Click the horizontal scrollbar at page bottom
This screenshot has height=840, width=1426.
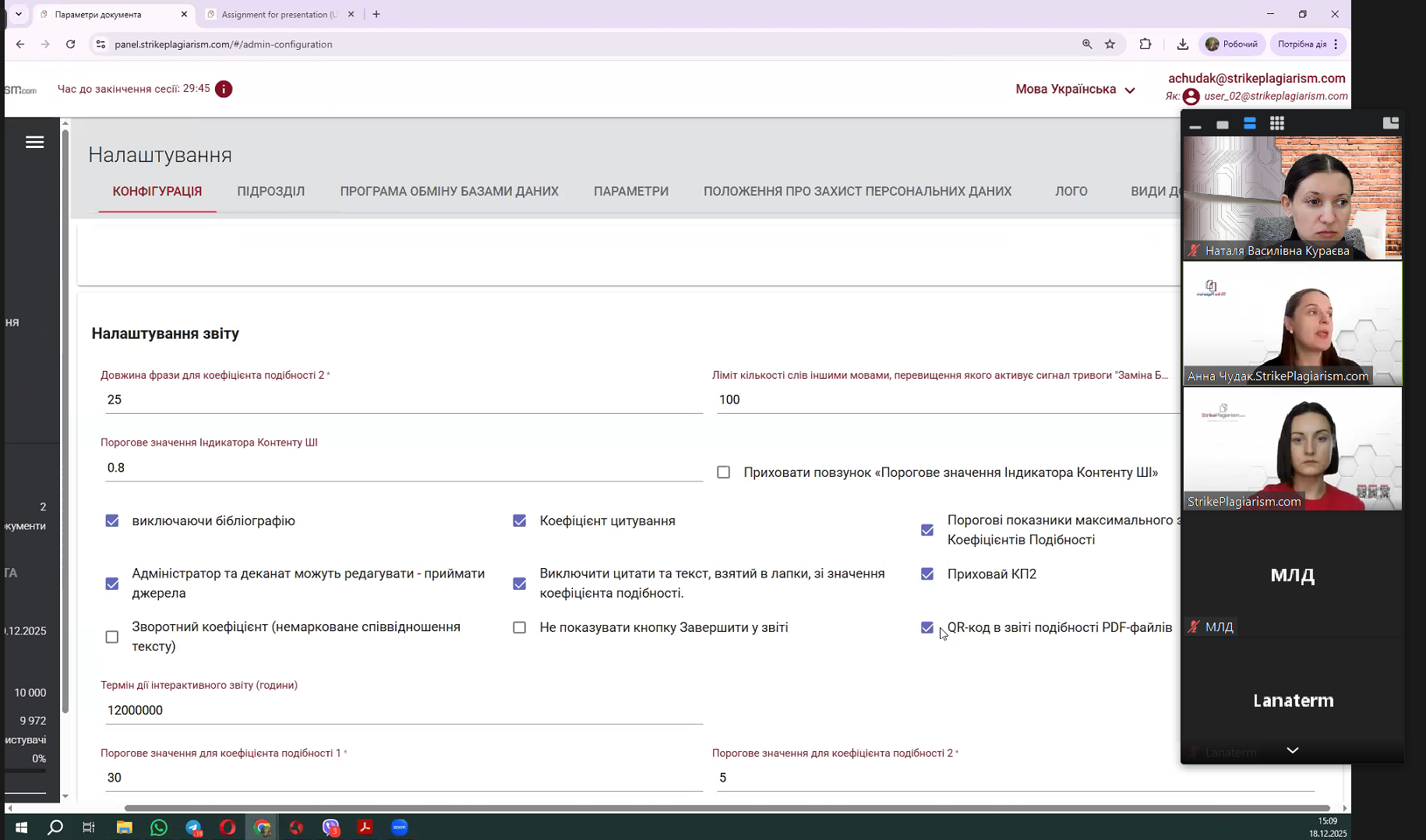coord(727,808)
